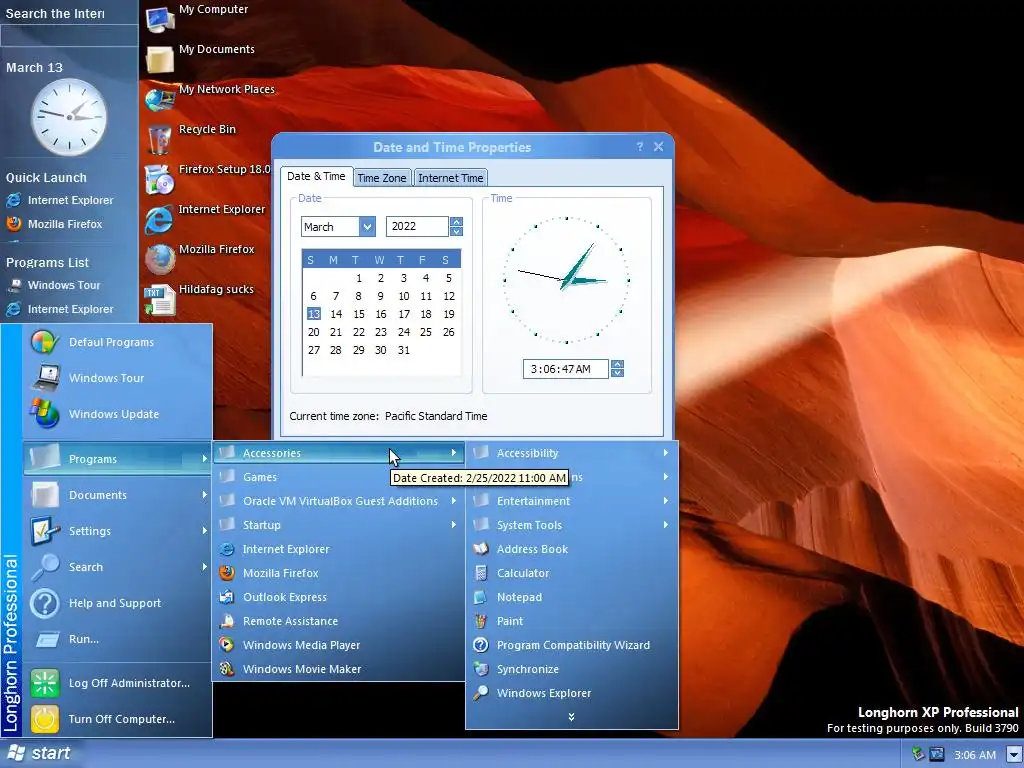The width and height of the screenshot is (1024, 768).
Task: Click Windows Tour in Programs List sidebar
Action: click(53, 285)
